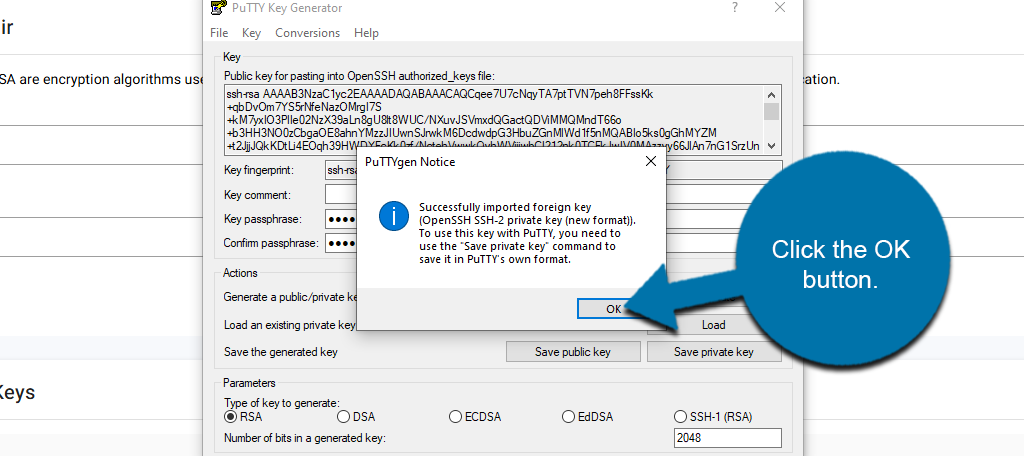Select the RSA key type

pos(231,416)
